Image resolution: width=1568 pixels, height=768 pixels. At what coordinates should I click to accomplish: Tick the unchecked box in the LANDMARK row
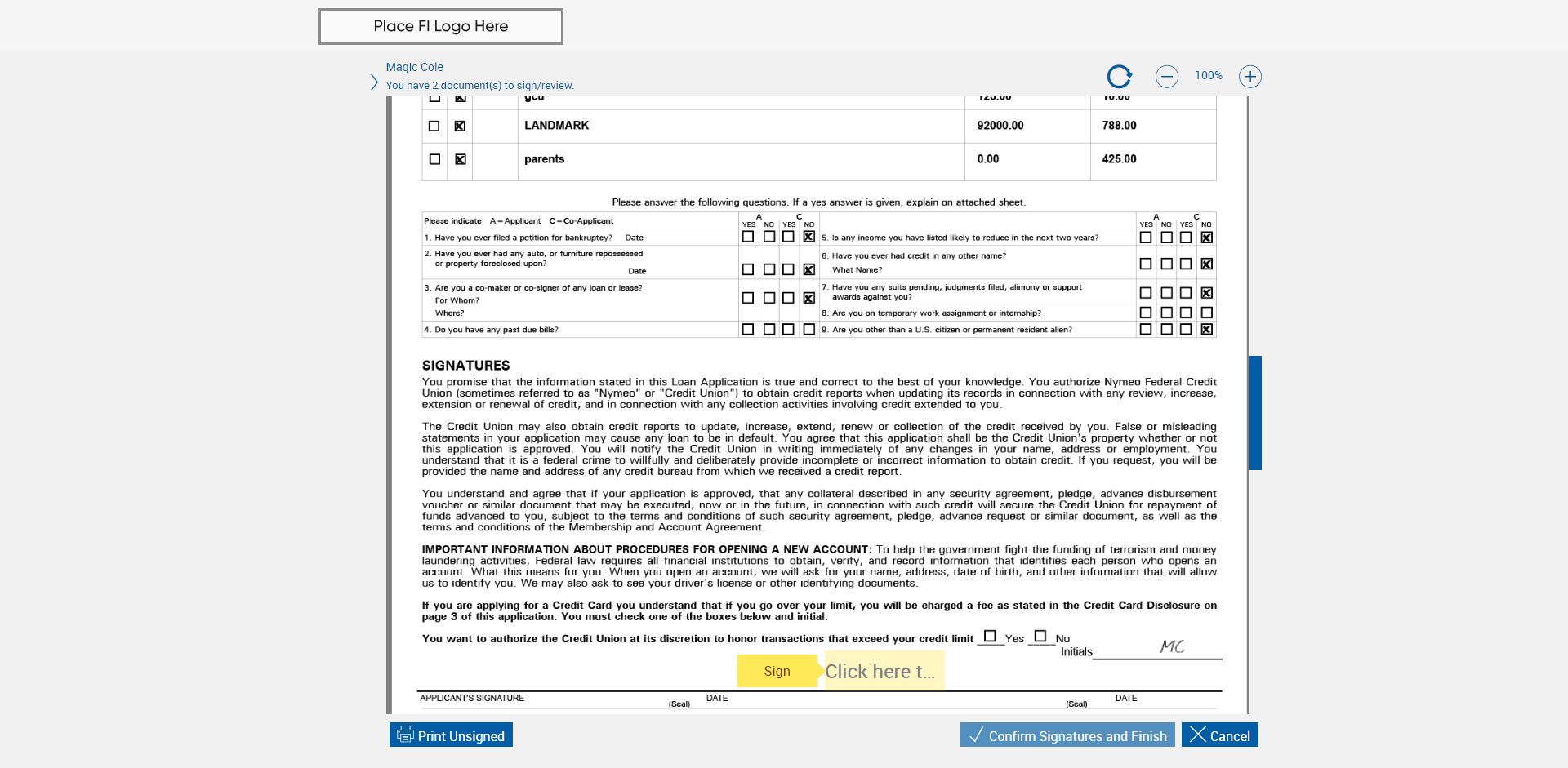point(434,126)
